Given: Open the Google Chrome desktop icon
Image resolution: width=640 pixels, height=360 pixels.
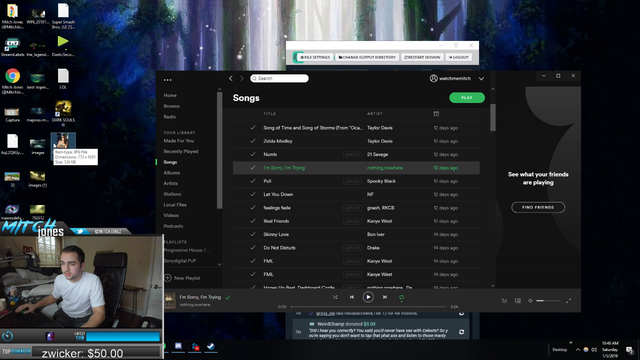Looking at the screenshot, I should point(12,81).
